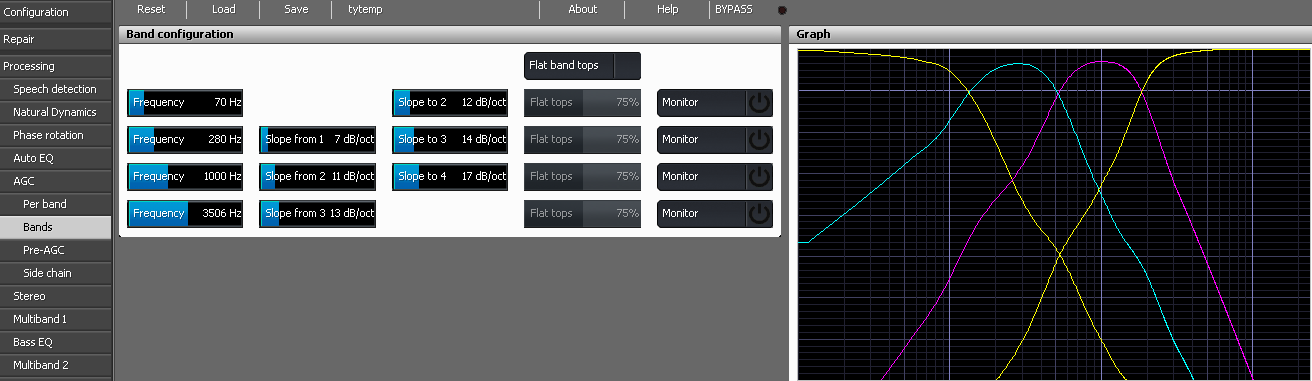Select Bass EQ in the sidebar

coord(56,342)
